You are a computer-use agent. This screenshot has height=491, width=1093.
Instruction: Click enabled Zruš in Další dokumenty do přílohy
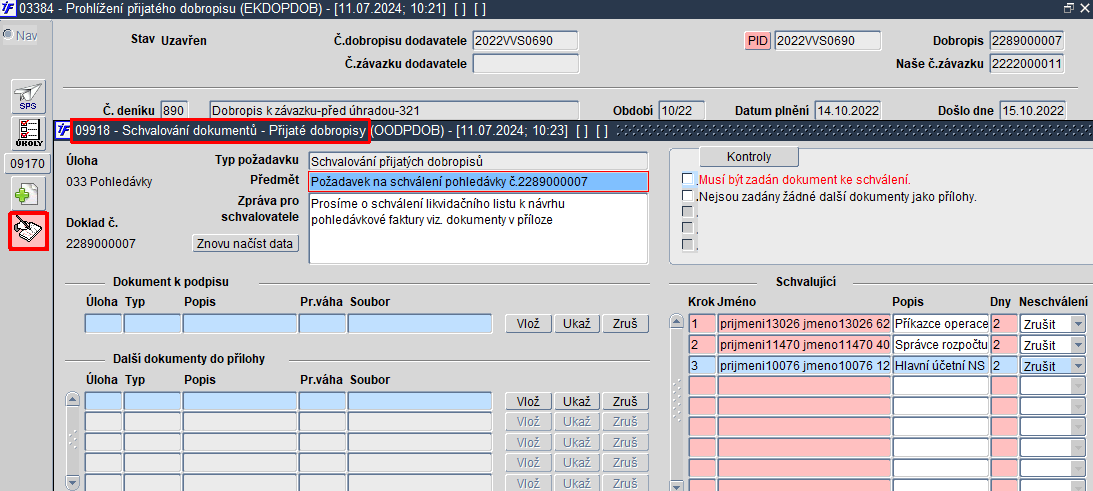click(625, 402)
